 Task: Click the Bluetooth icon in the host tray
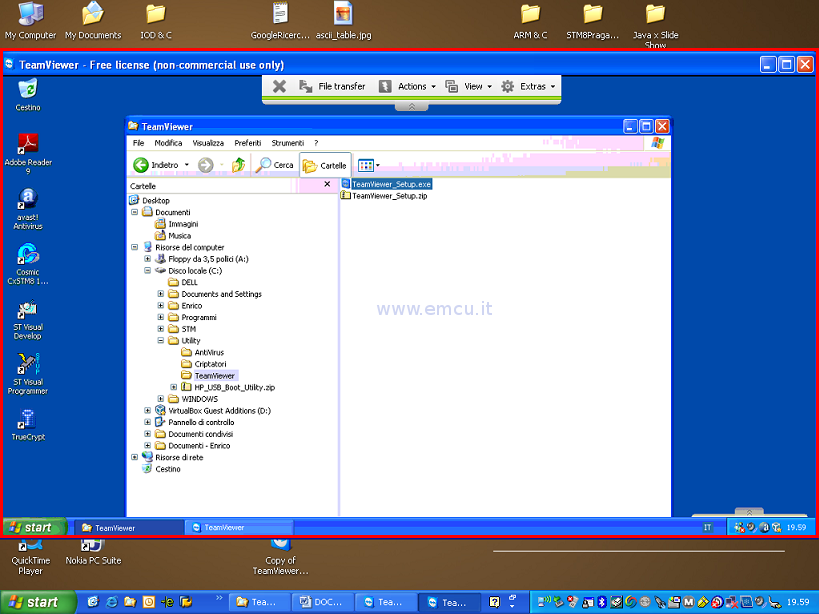pyautogui.click(x=601, y=602)
